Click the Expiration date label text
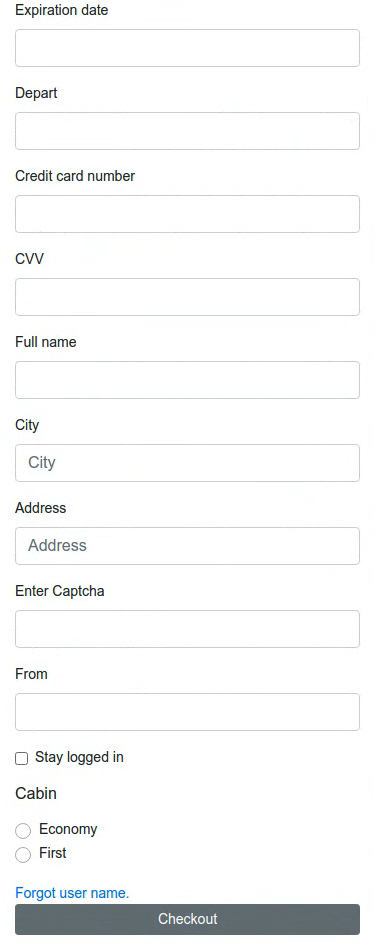The width and height of the screenshot is (375, 942). [62, 10]
